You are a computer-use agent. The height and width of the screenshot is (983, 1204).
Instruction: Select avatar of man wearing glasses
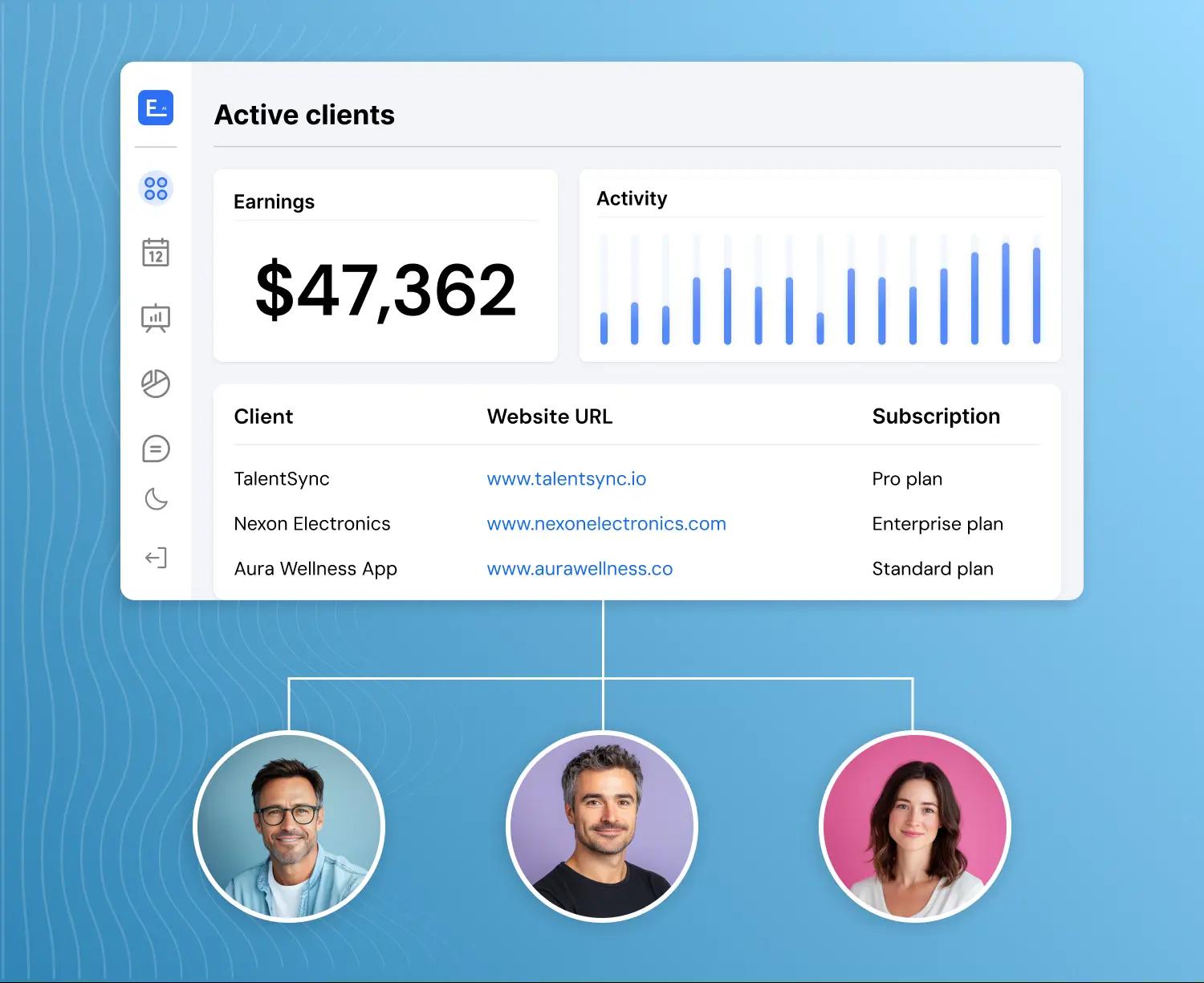click(x=289, y=827)
